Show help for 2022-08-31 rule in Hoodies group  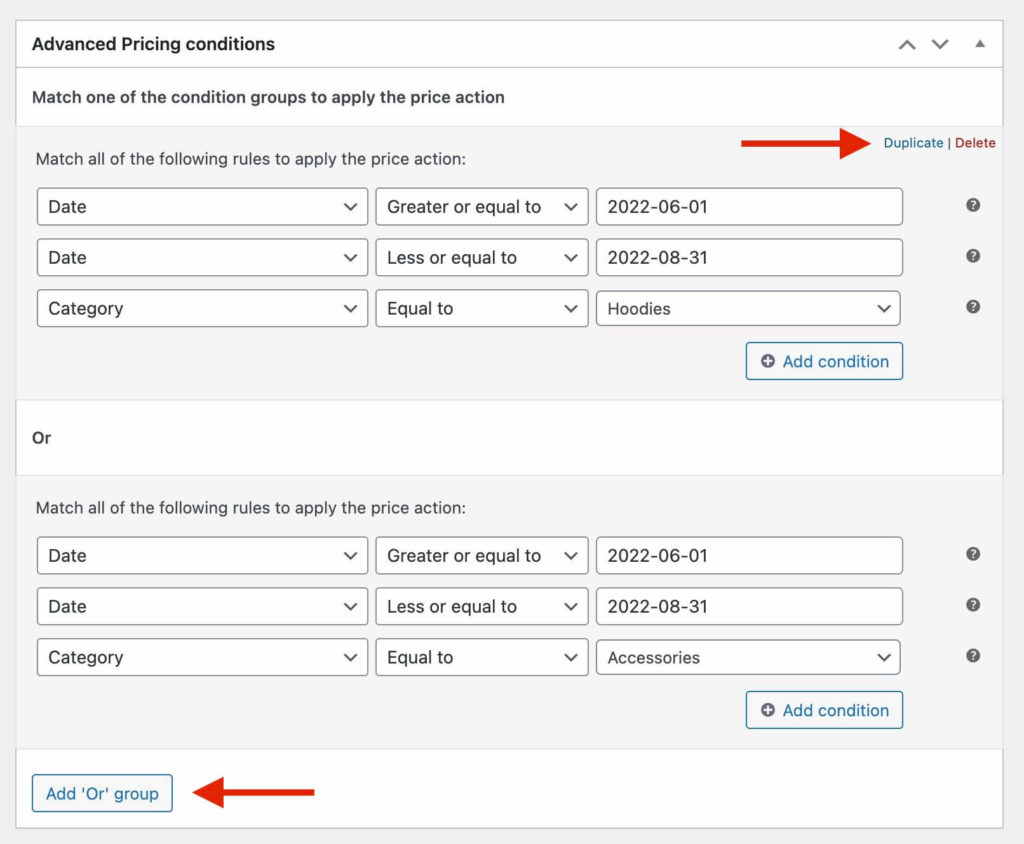point(973,256)
